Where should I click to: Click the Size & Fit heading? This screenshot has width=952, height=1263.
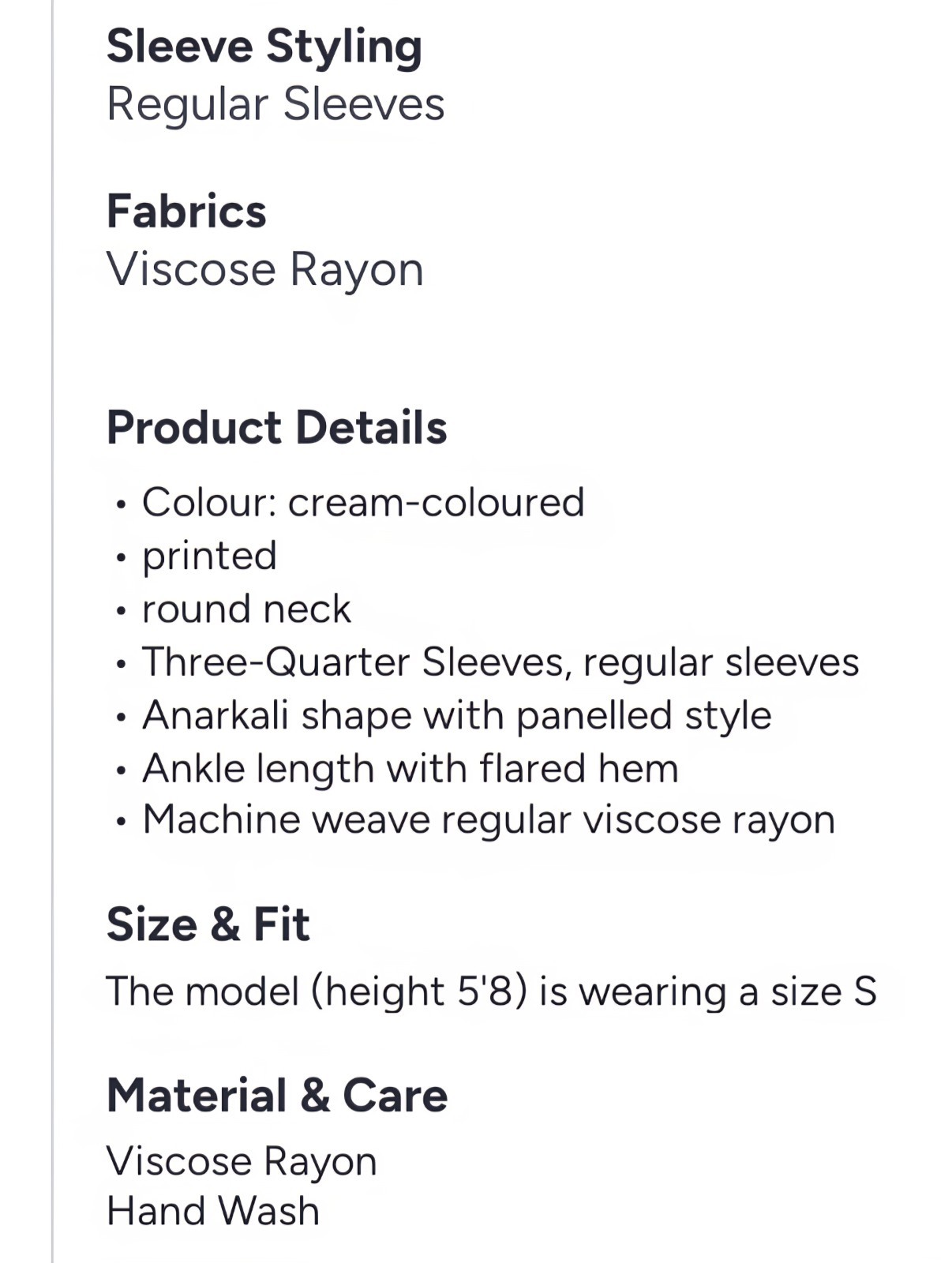click(x=208, y=924)
